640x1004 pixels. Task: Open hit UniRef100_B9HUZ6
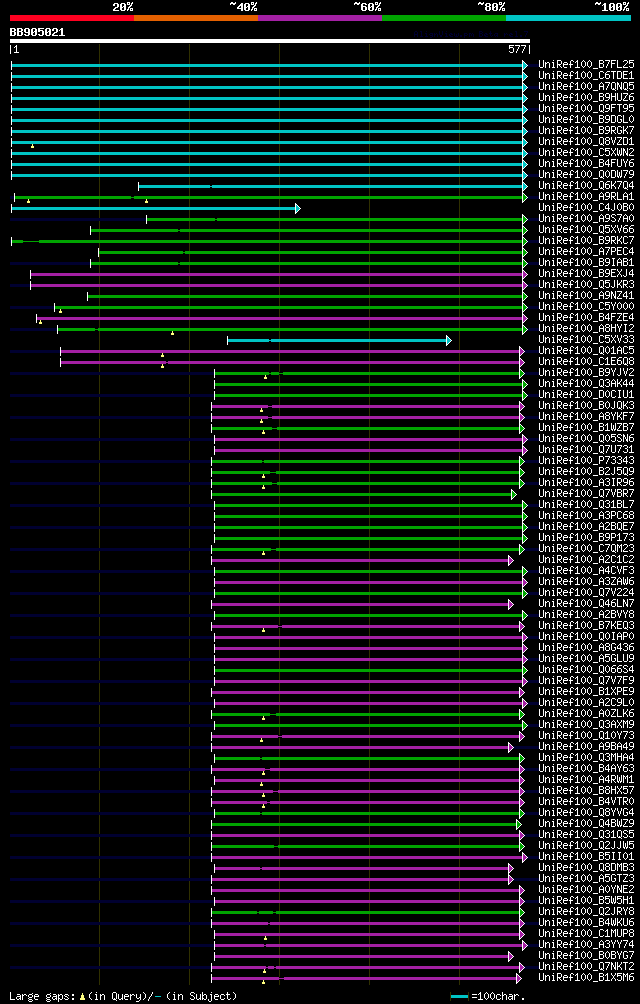pos(586,97)
